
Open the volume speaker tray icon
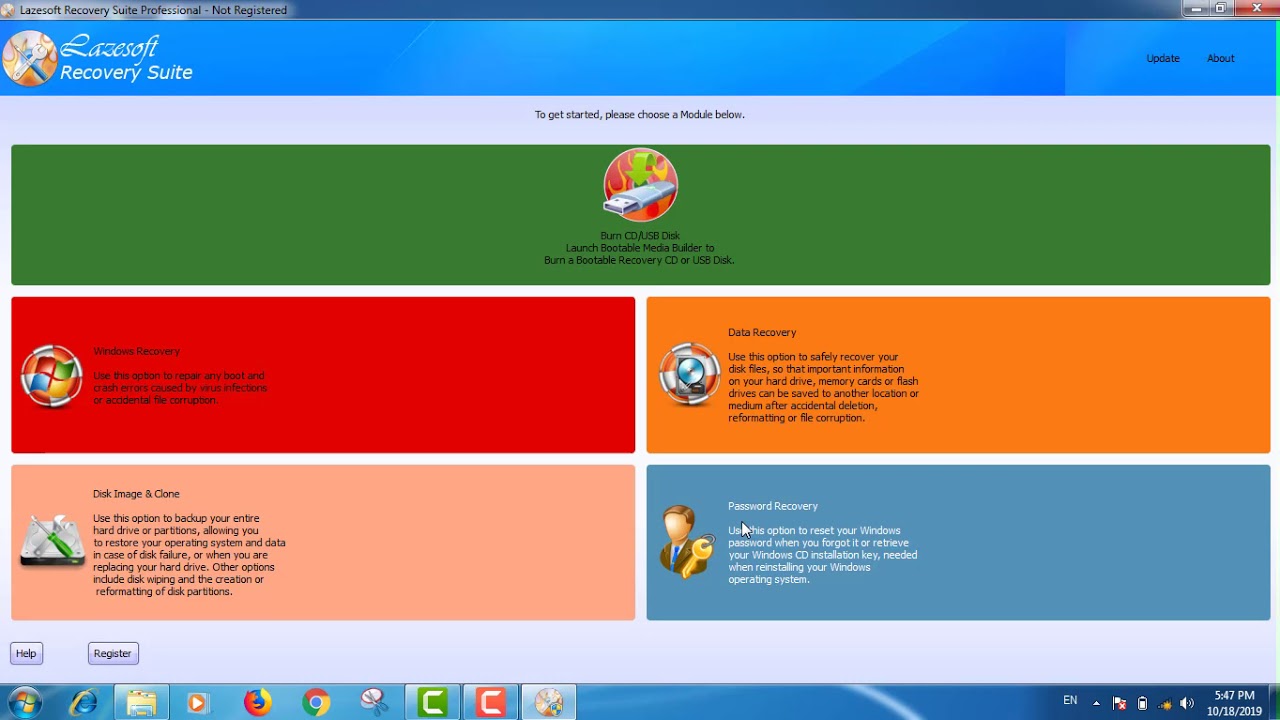[x=1187, y=703]
